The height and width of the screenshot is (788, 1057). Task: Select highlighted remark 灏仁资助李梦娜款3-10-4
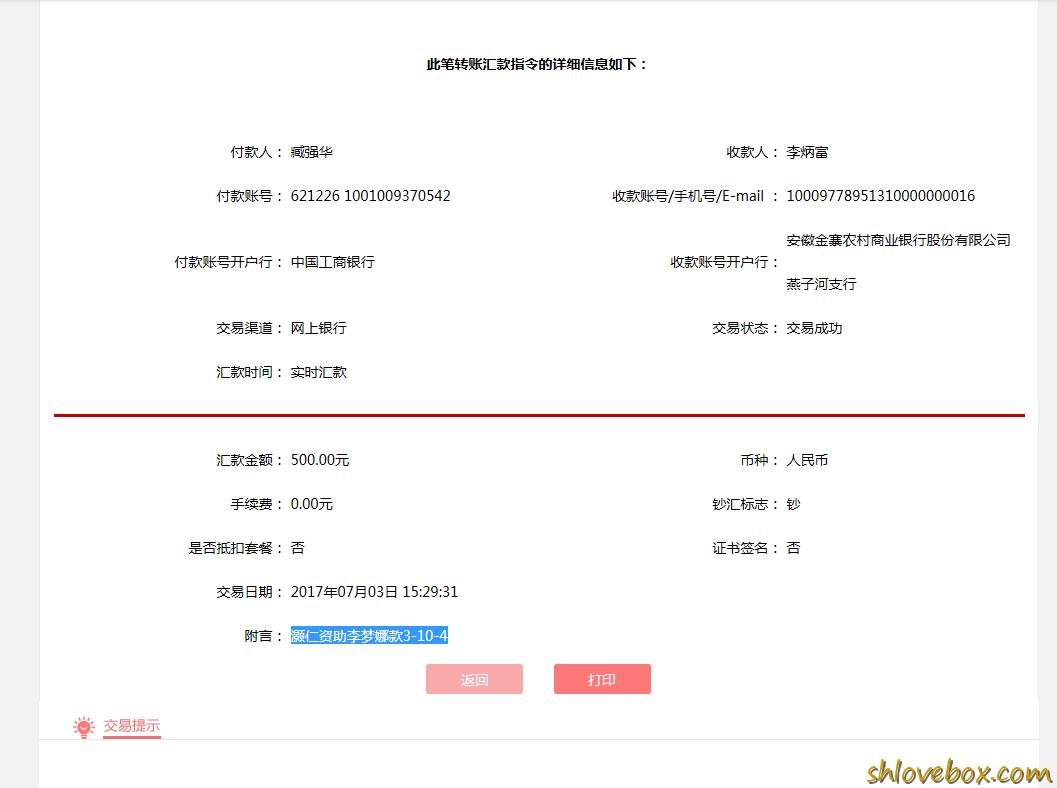[x=369, y=636]
